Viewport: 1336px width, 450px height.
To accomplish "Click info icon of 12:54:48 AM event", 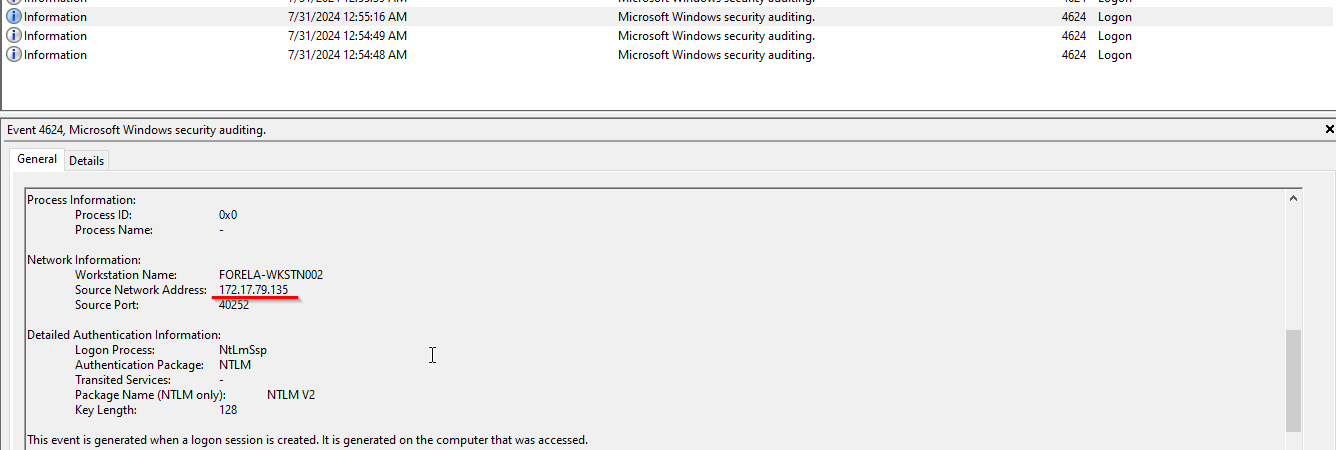I will pos(14,55).
